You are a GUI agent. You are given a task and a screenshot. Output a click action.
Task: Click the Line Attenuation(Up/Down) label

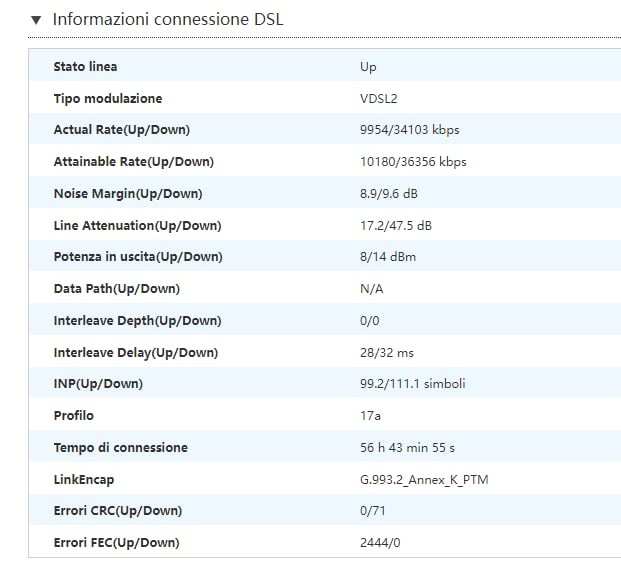(137, 225)
